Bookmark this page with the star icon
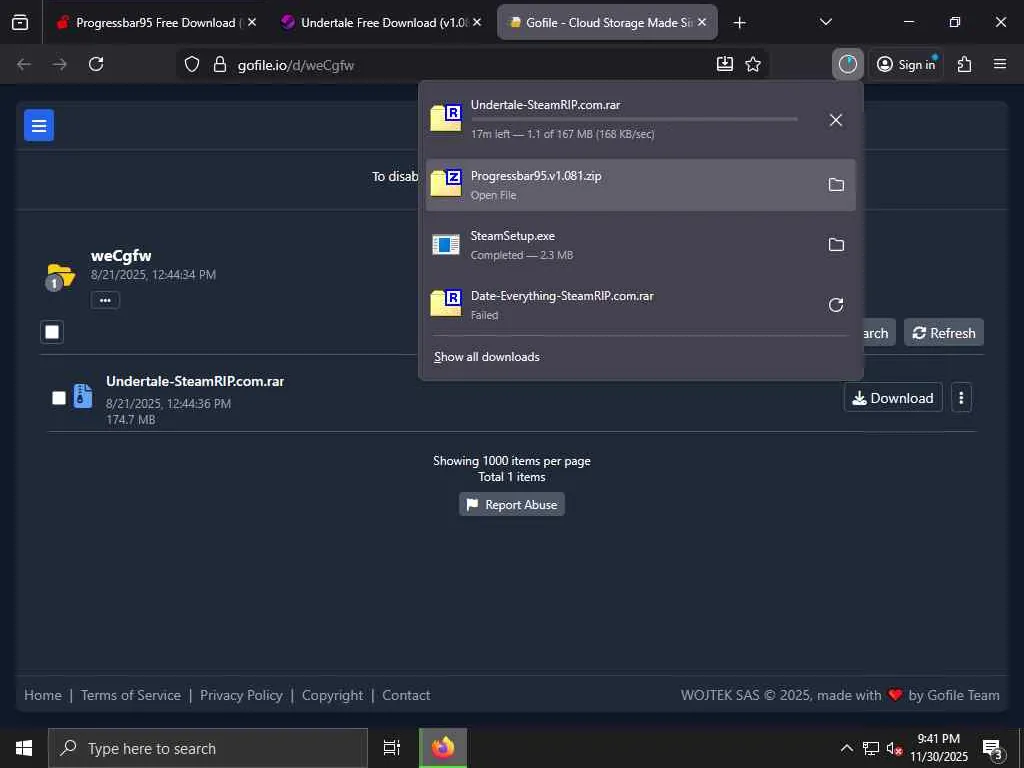The image size is (1024, 768). (x=753, y=64)
